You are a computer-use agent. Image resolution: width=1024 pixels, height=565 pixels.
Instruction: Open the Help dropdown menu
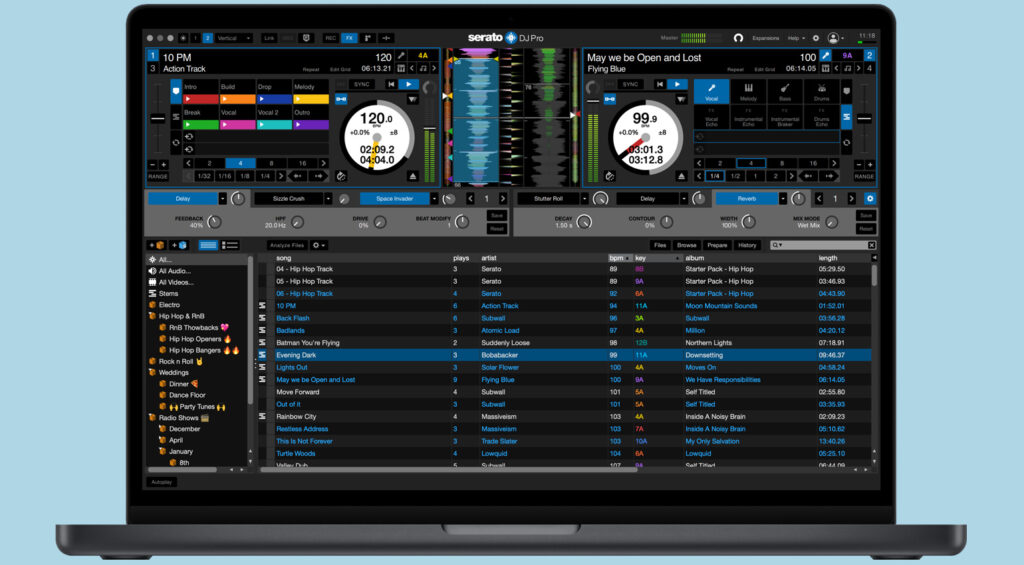point(796,38)
